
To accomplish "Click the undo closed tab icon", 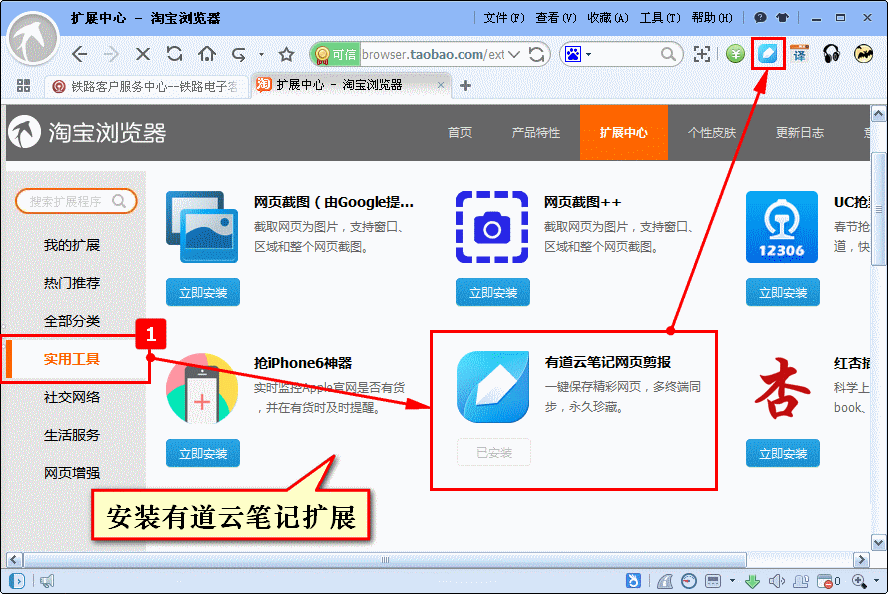I will [239, 54].
